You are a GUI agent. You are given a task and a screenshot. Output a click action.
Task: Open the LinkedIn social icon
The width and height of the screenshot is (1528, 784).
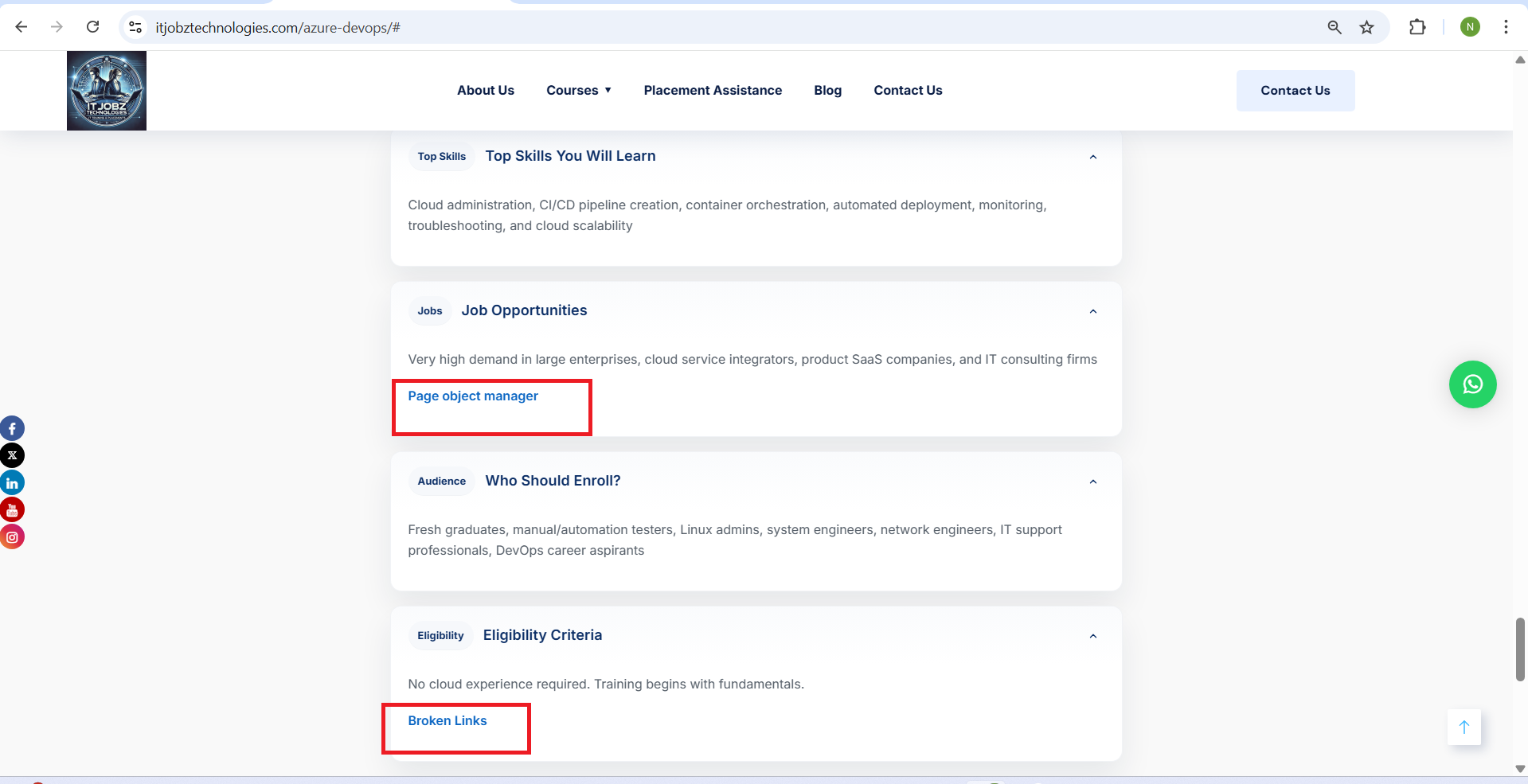(12, 483)
